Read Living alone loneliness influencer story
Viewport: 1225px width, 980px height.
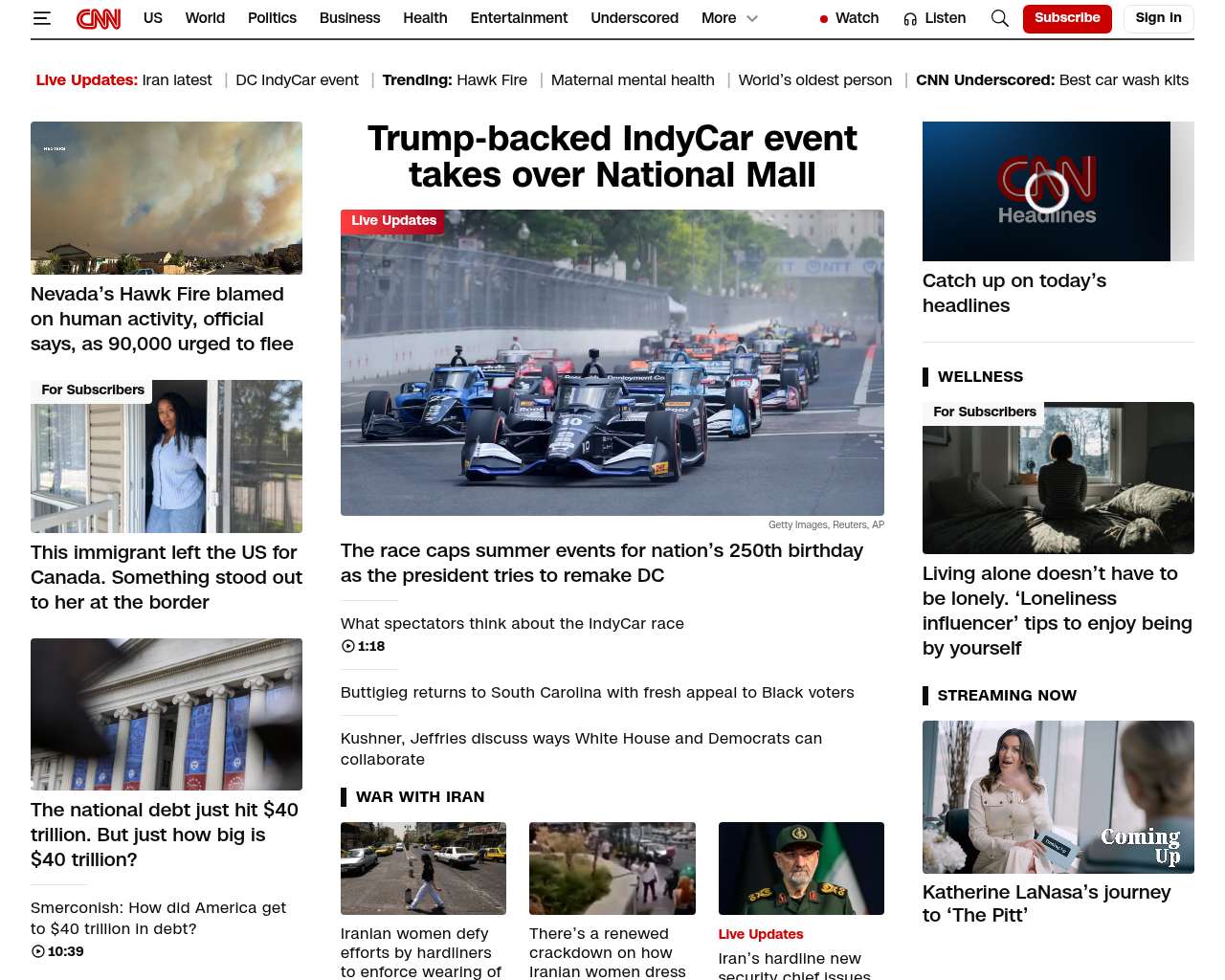click(1058, 611)
